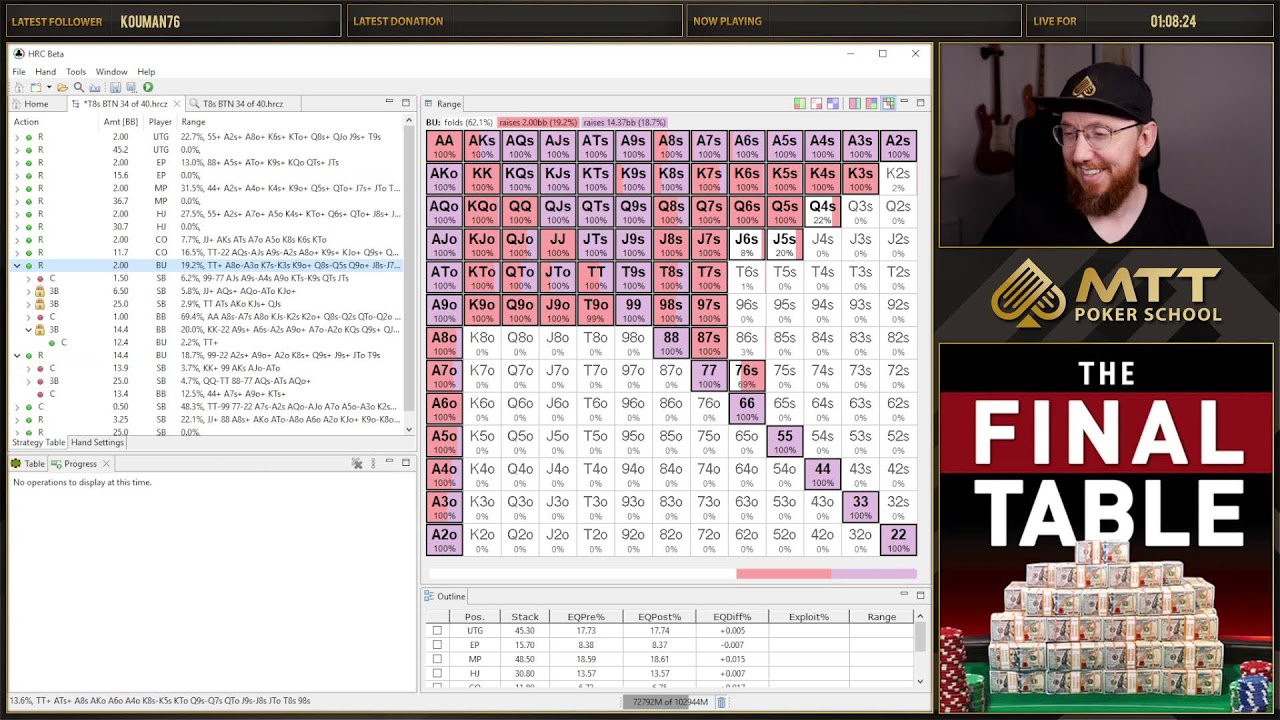The width and height of the screenshot is (1280, 720).
Task: Check the UTG row checkbox in Outline
Action: pos(437,631)
